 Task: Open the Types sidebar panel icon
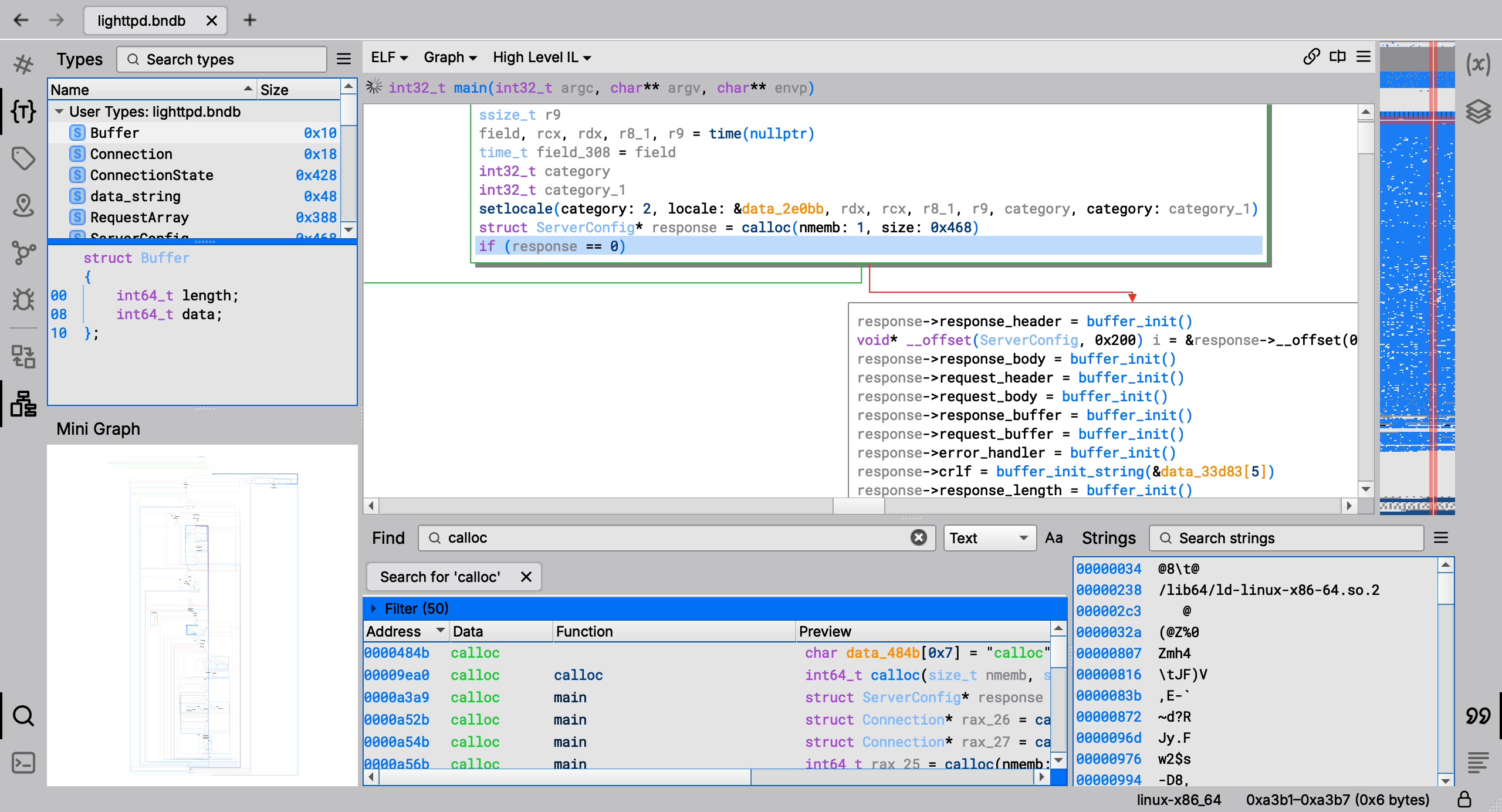[x=23, y=111]
